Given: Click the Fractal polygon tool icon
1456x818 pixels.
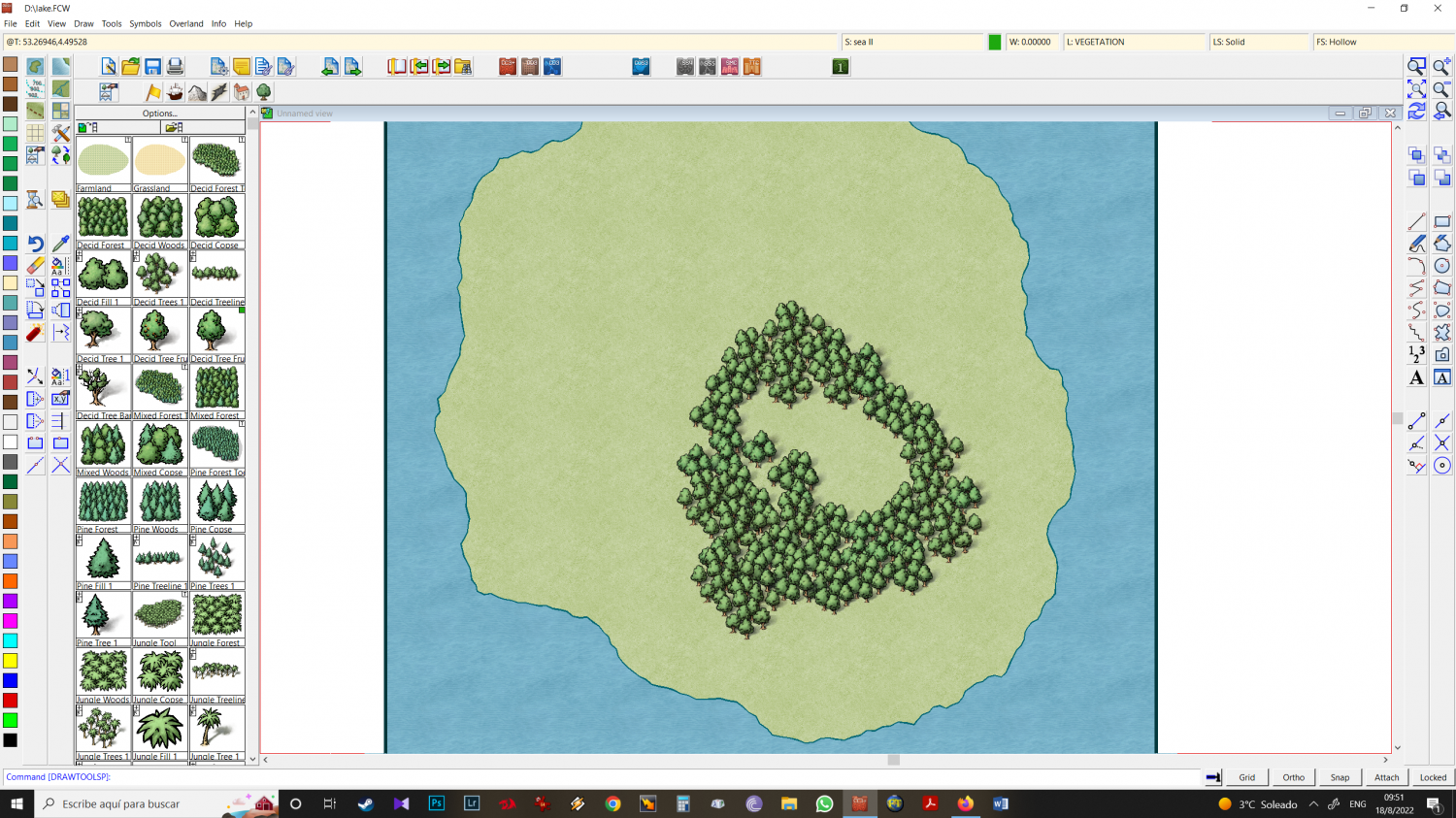Looking at the screenshot, I should 1442,333.
